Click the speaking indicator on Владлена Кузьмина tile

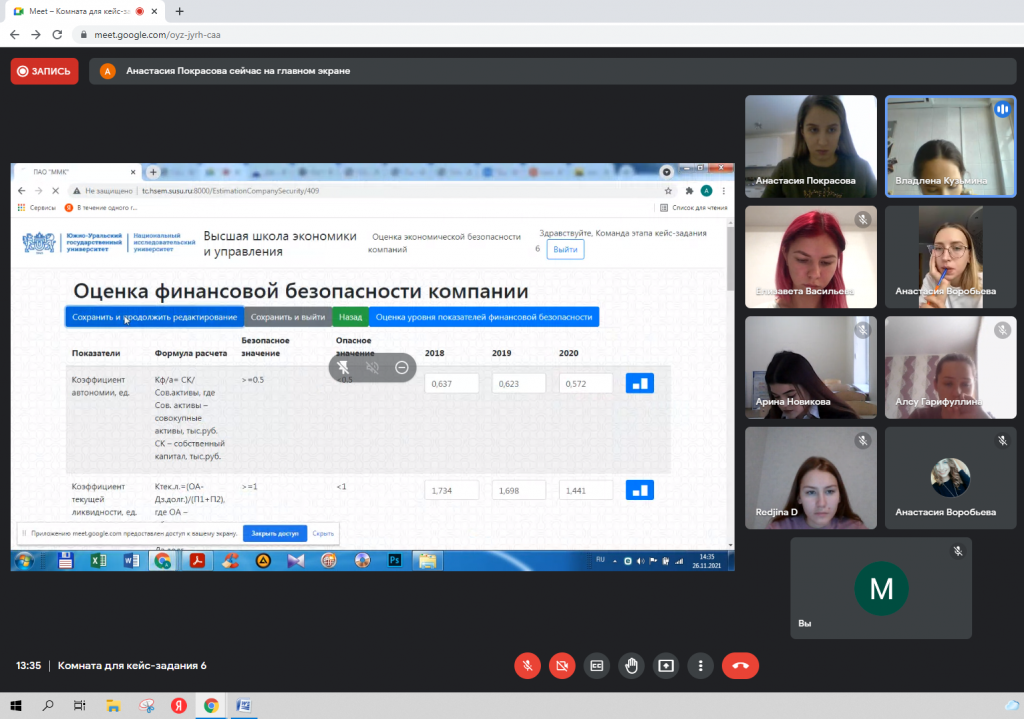(x=1002, y=109)
